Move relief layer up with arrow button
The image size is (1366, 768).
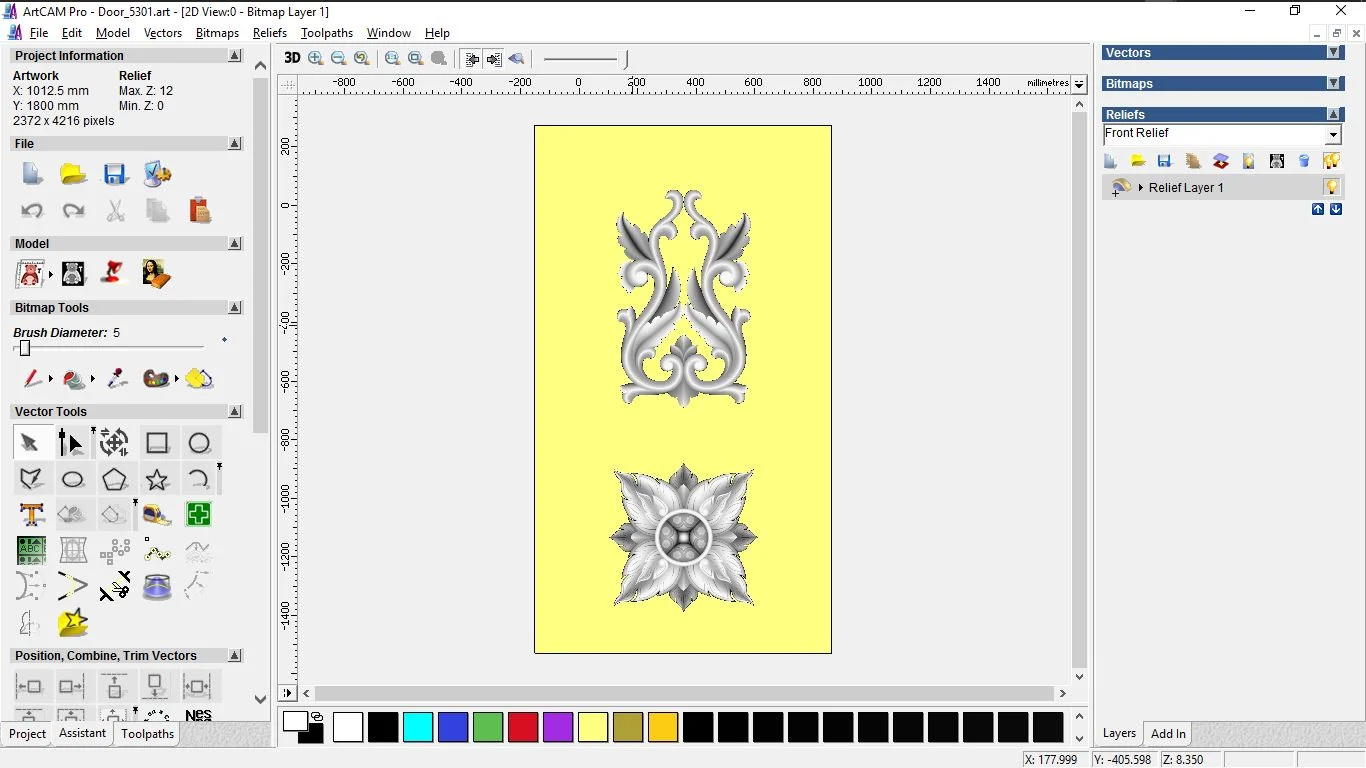click(x=1318, y=209)
